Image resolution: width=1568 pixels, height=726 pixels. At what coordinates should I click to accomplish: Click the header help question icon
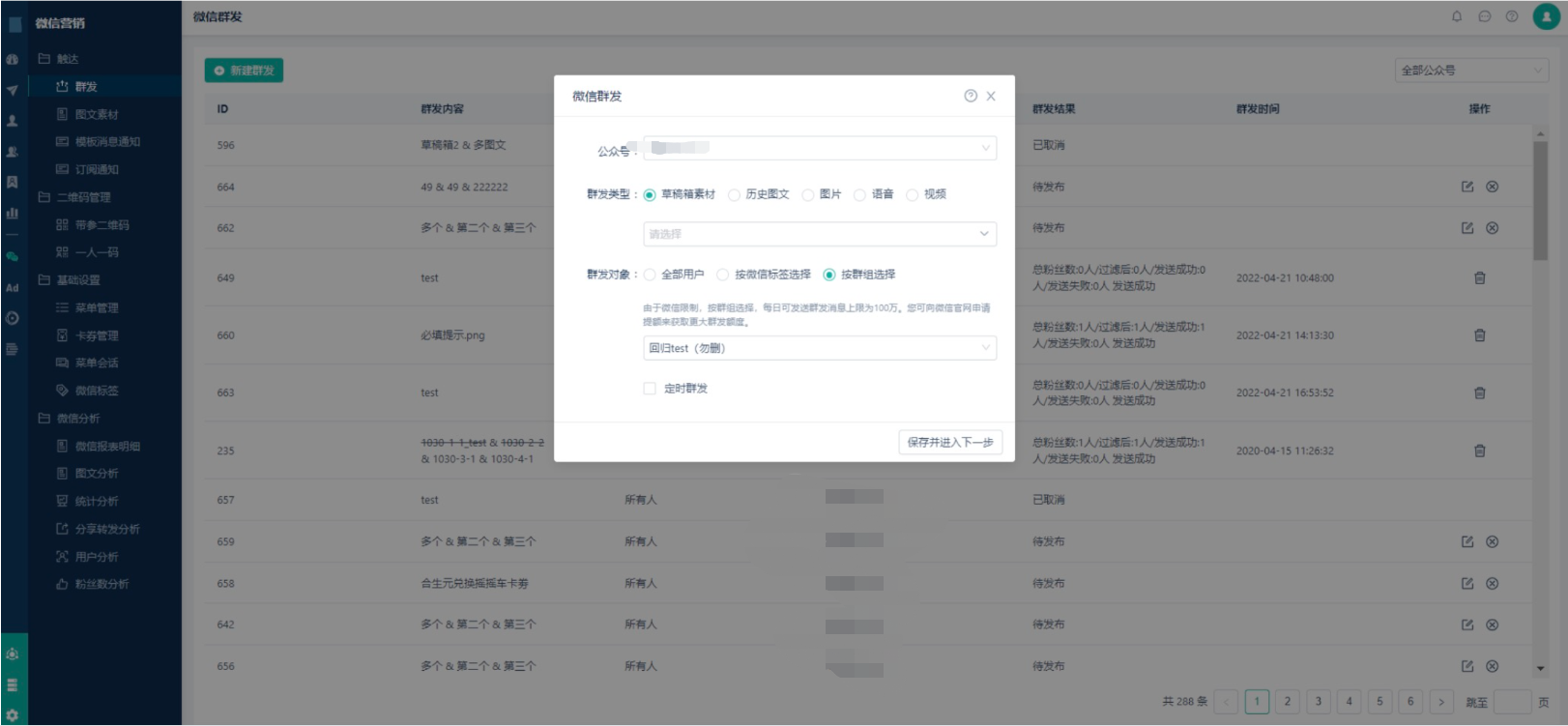(1512, 16)
